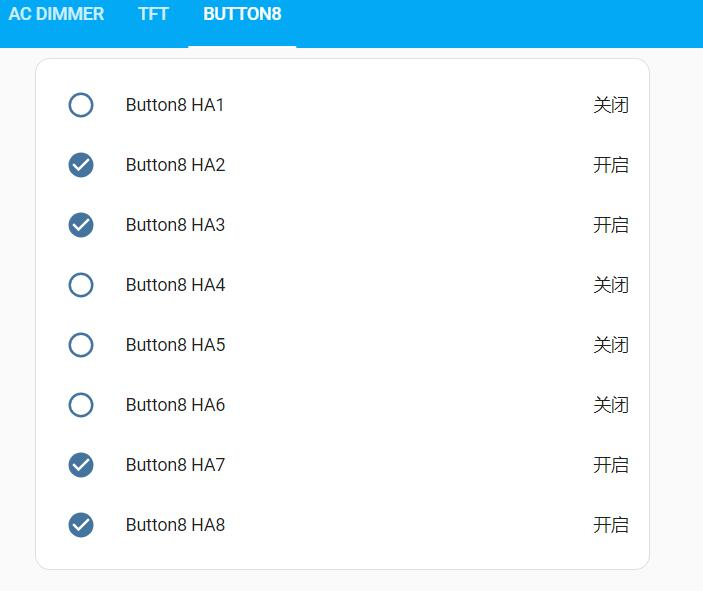Click the empty circle icon for Button8 HA1
The width and height of the screenshot is (703, 591).
[81, 105]
